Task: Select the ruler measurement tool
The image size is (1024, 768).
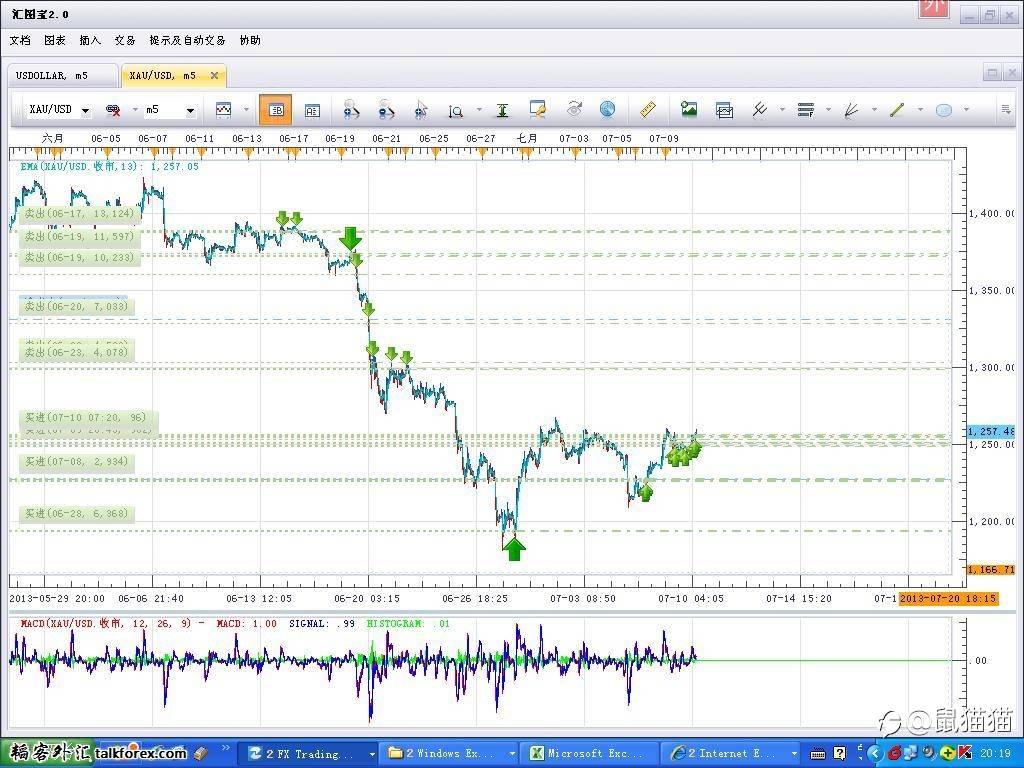Action: pyautogui.click(x=648, y=109)
